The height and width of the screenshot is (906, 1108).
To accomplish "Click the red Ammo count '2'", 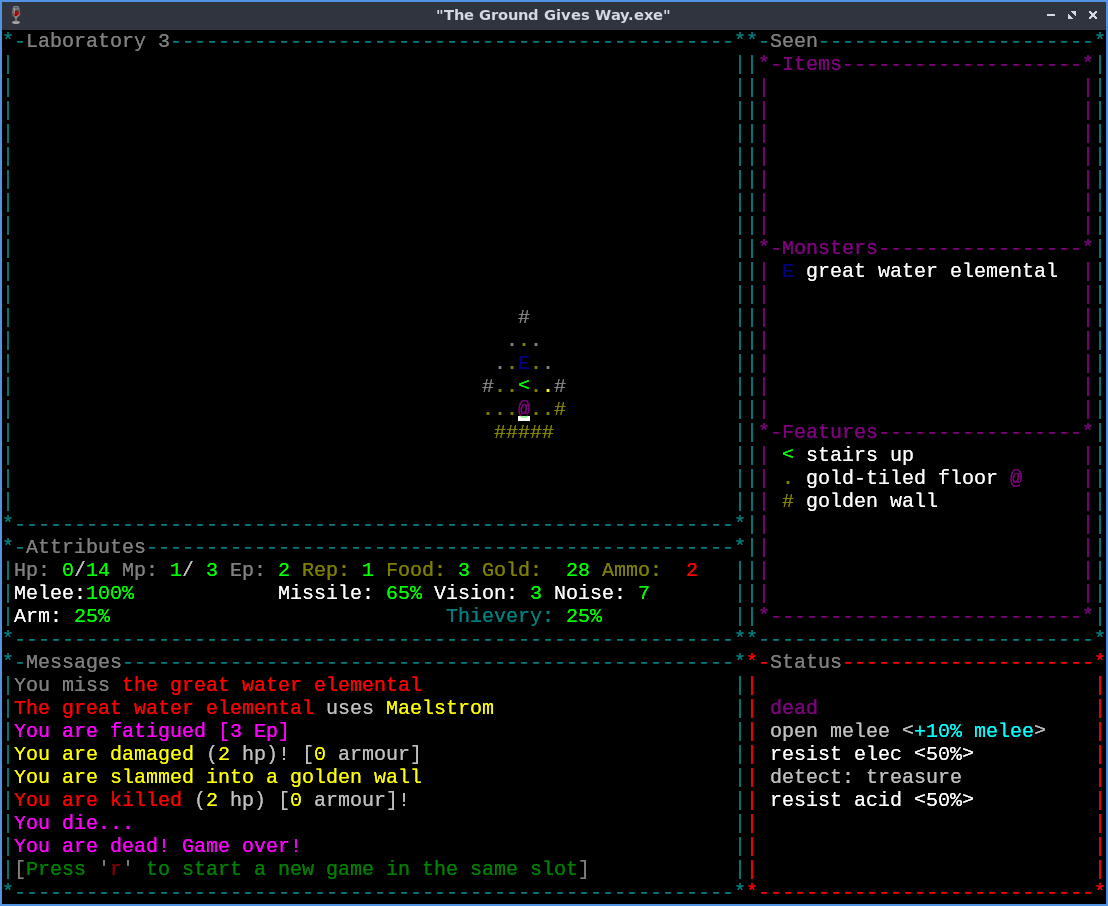I will 692,570.
